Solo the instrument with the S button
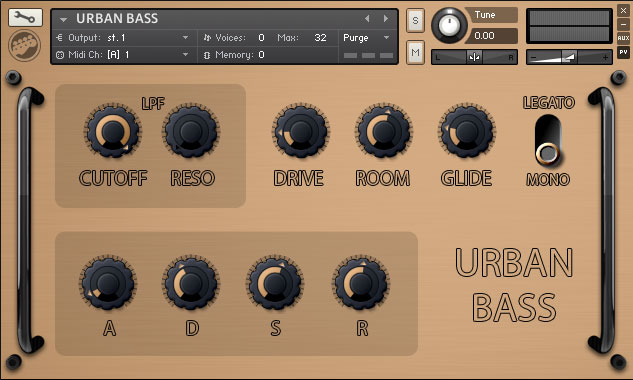Image resolution: width=633 pixels, height=380 pixels. [x=415, y=20]
